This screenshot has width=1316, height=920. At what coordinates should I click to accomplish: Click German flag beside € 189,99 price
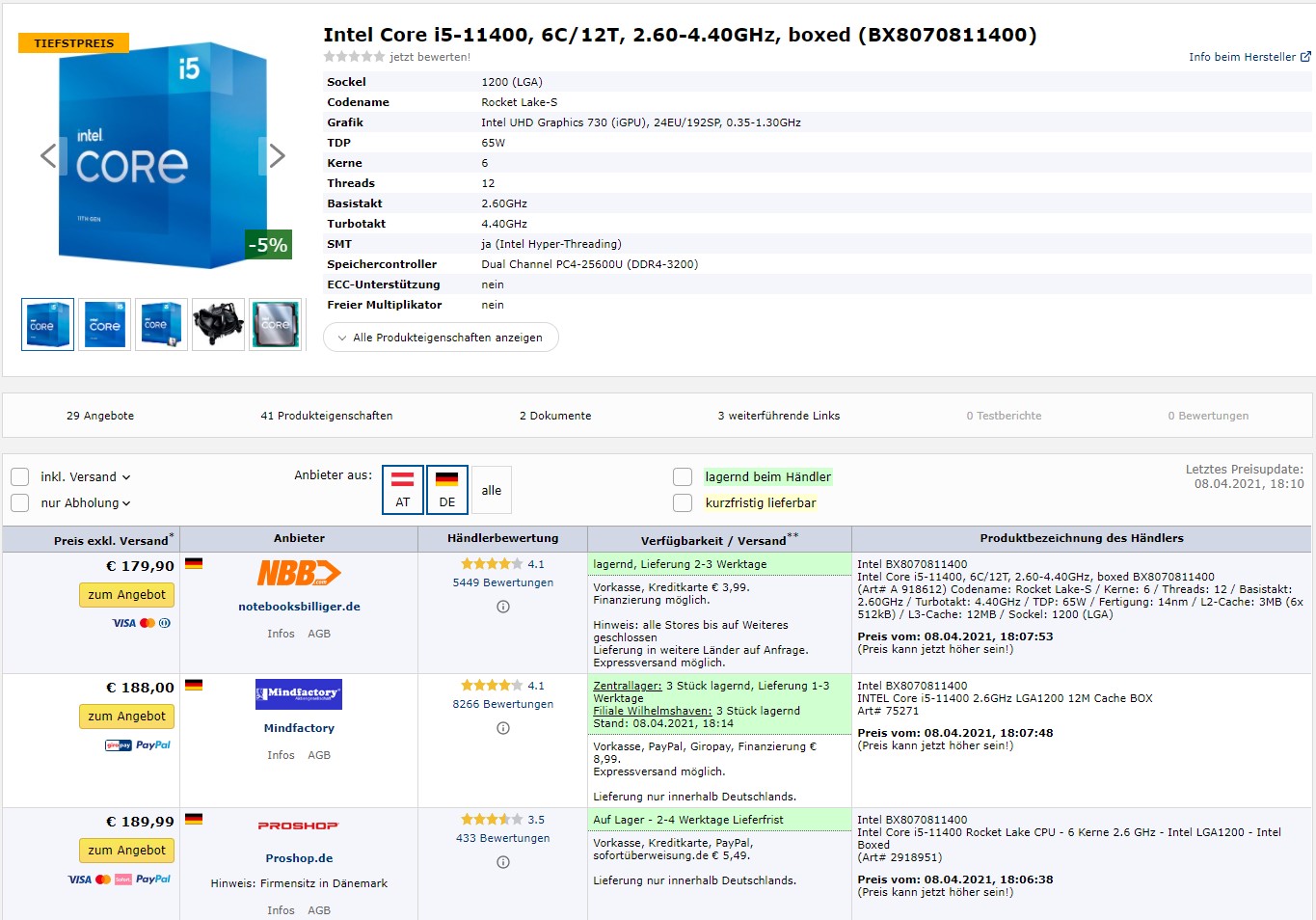point(194,819)
